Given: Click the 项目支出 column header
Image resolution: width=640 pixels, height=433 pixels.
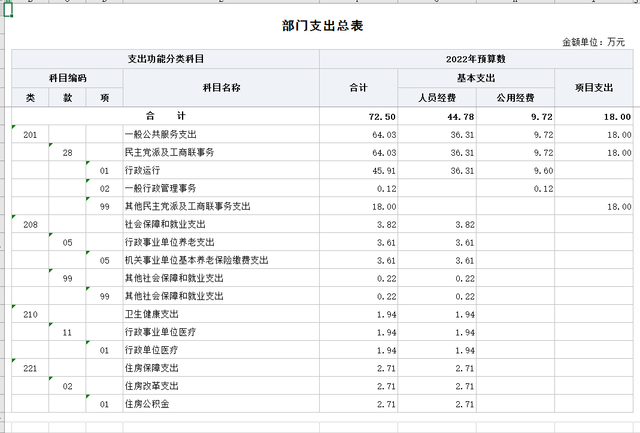Looking at the screenshot, I should pyautogui.click(x=595, y=88).
